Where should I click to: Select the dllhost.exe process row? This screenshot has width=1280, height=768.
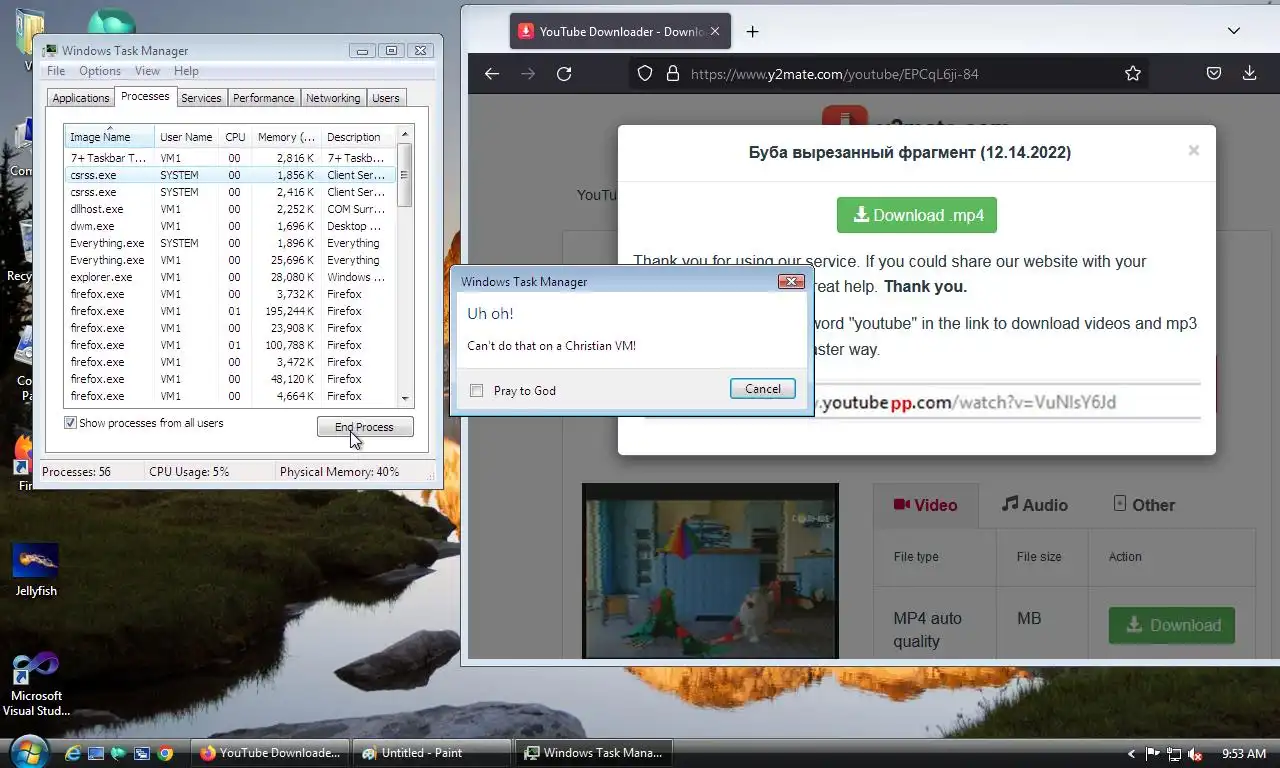[230, 209]
